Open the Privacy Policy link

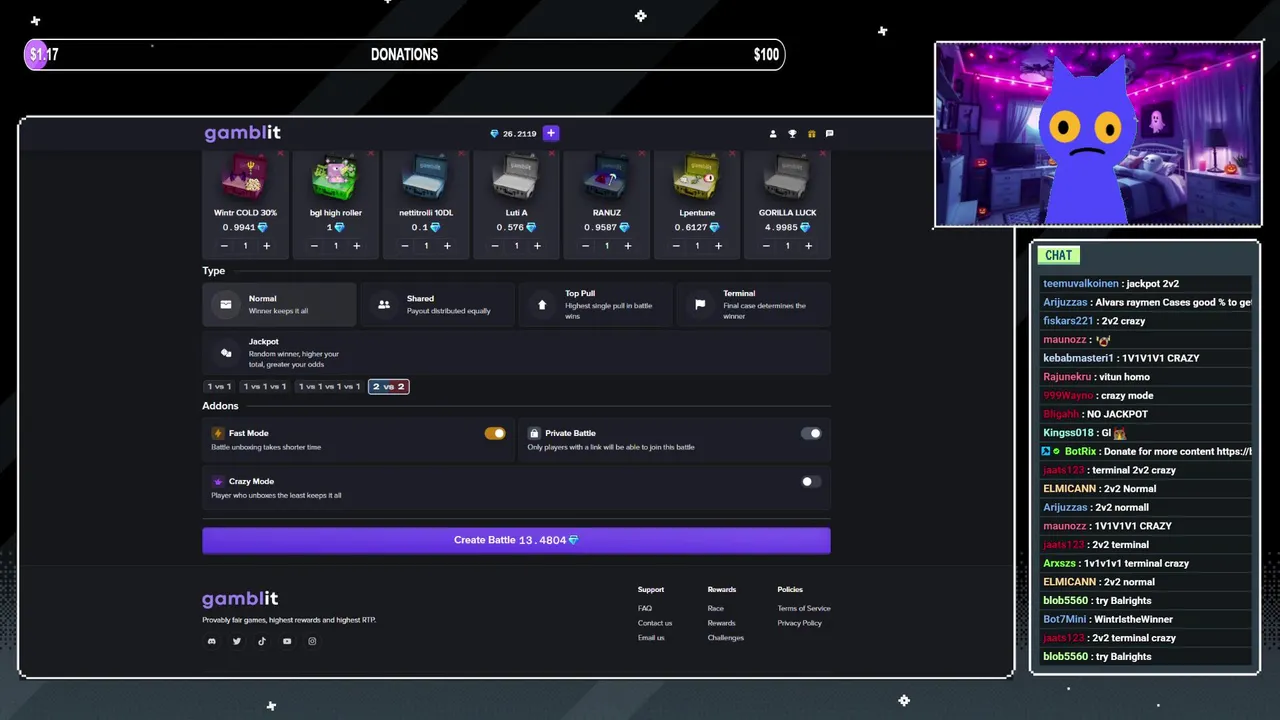point(800,623)
